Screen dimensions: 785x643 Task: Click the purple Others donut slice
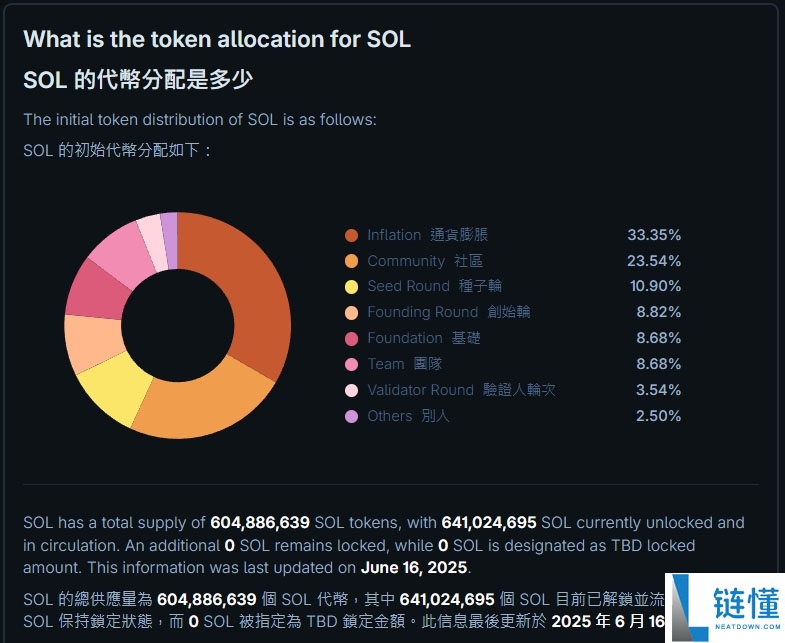click(x=170, y=240)
